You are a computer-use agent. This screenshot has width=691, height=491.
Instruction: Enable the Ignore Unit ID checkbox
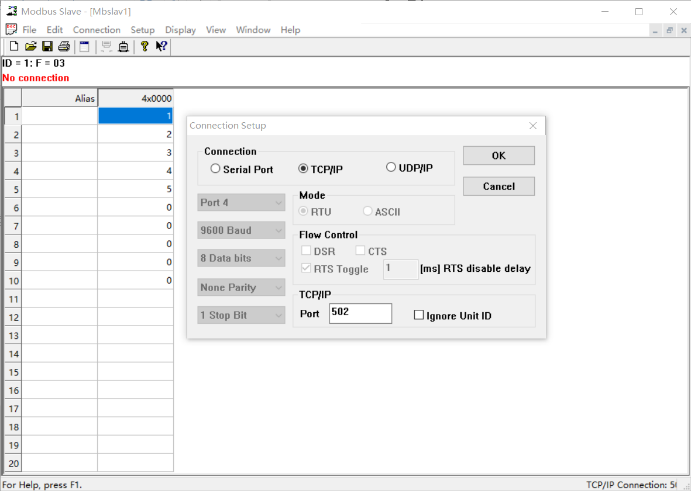[419, 316]
